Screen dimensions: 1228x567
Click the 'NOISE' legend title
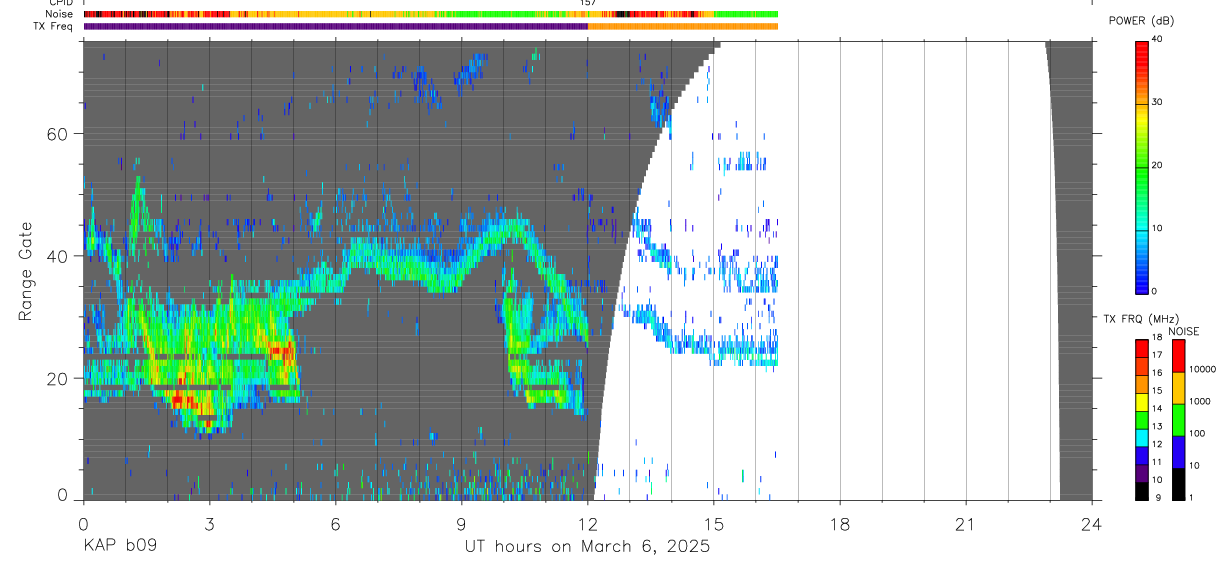pyautogui.click(x=1184, y=331)
